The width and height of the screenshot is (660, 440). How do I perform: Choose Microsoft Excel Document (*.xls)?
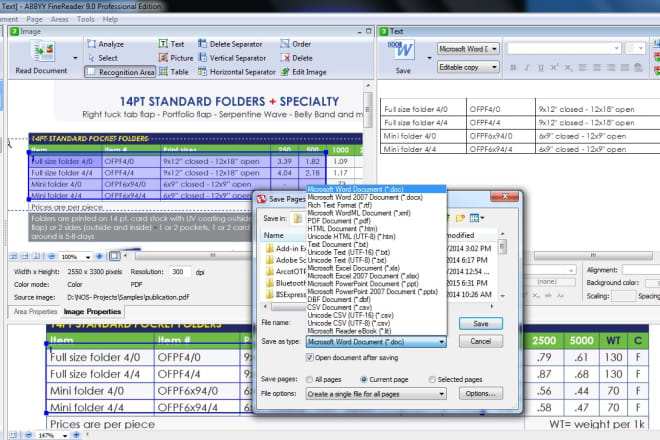[x=354, y=268]
